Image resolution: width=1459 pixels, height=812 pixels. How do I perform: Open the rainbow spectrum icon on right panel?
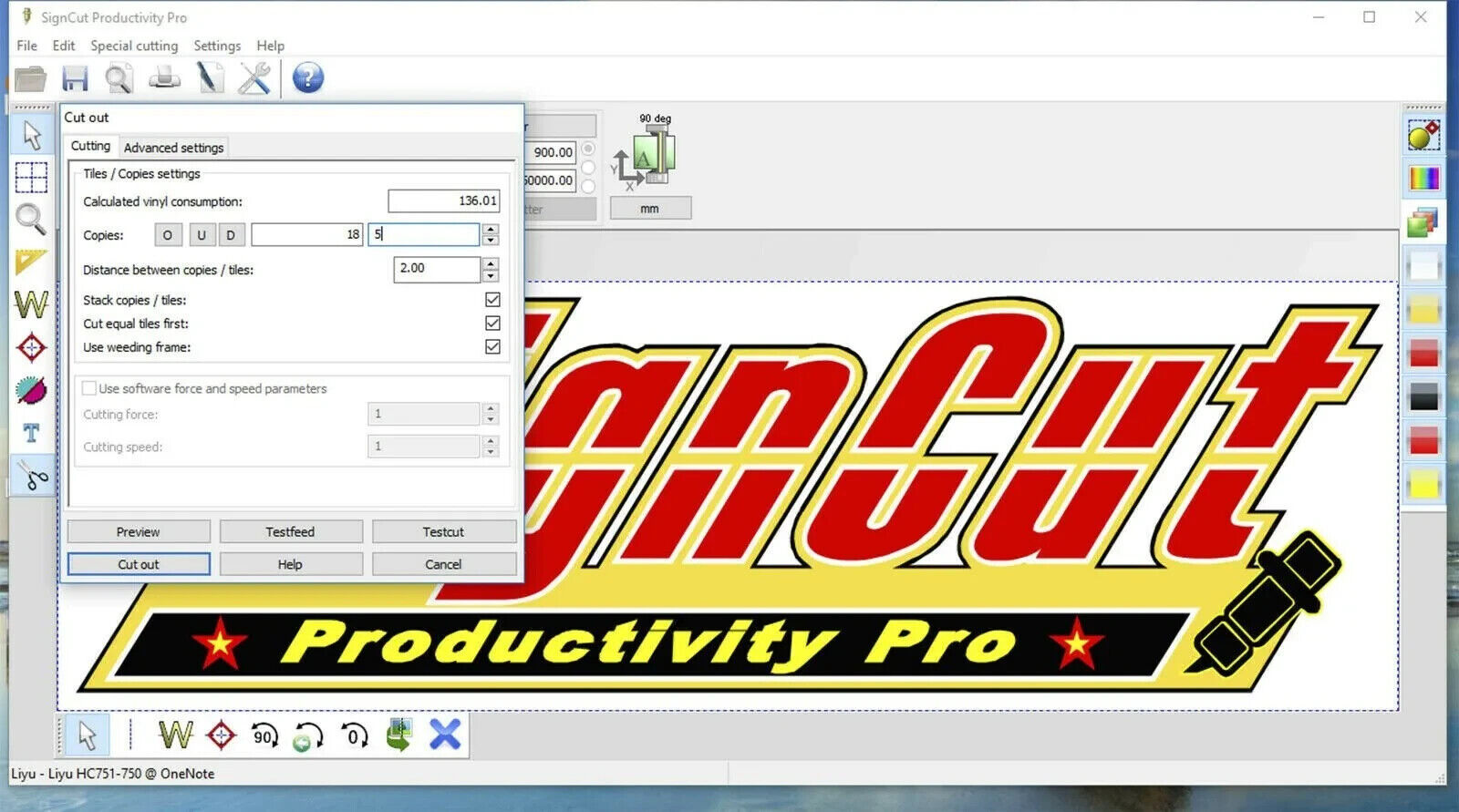[x=1423, y=178]
